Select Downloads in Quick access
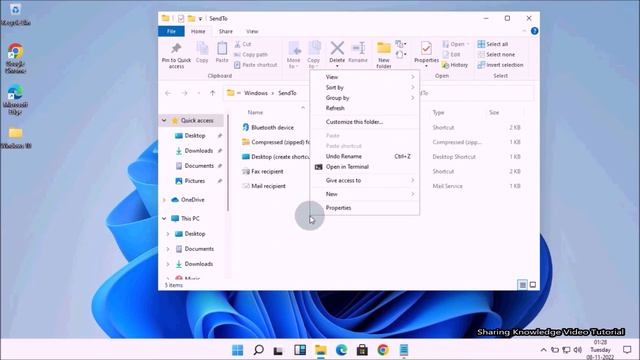This screenshot has height=360, width=640. point(198,151)
